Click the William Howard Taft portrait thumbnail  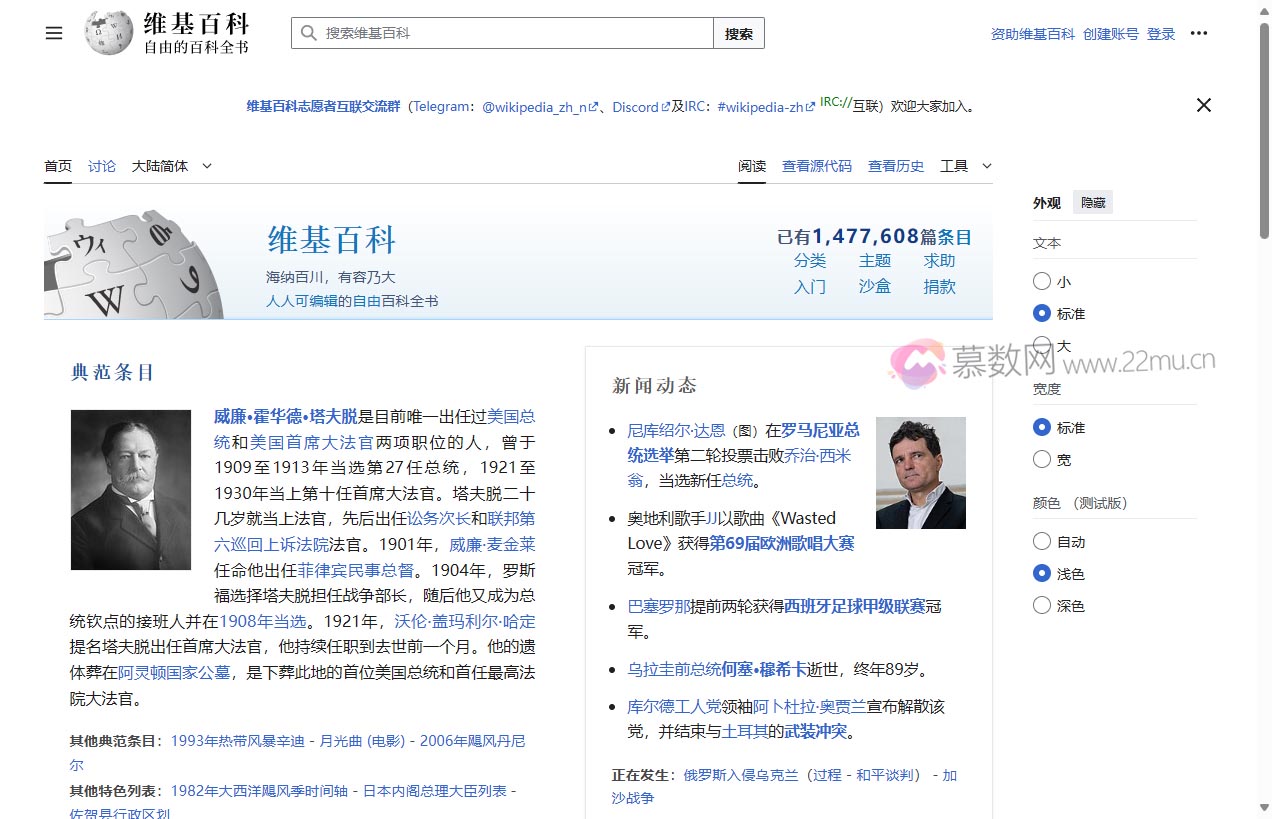click(x=131, y=490)
